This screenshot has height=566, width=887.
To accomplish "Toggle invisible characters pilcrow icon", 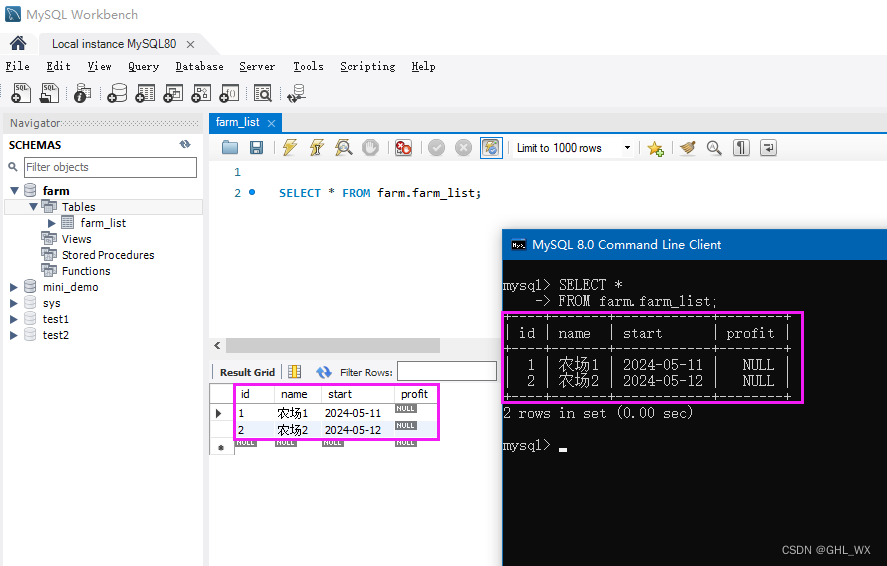I will click(741, 148).
